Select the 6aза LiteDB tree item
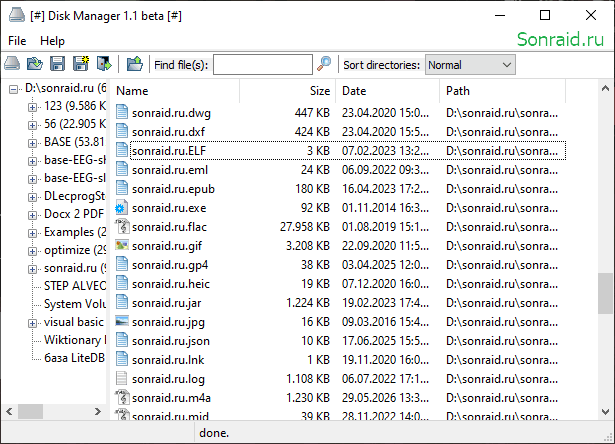Image resolution: width=615 pixels, height=444 pixels. pyautogui.click(x=75, y=358)
